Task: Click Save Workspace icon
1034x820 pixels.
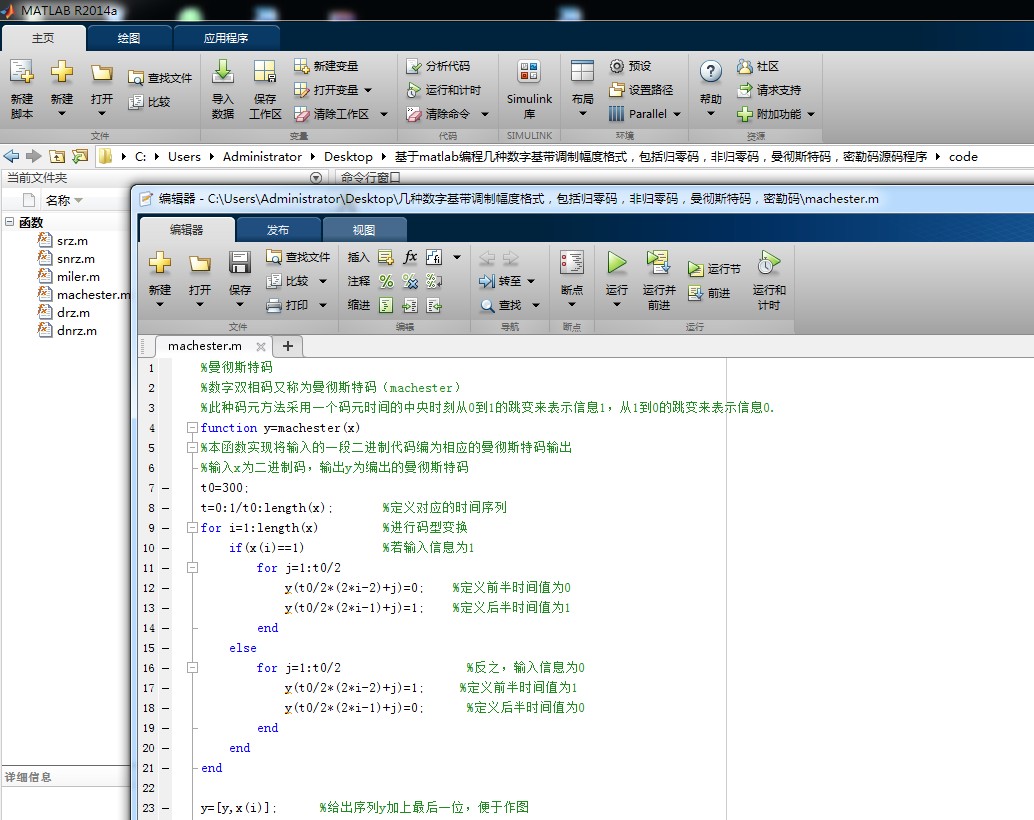Action: point(264,72)
